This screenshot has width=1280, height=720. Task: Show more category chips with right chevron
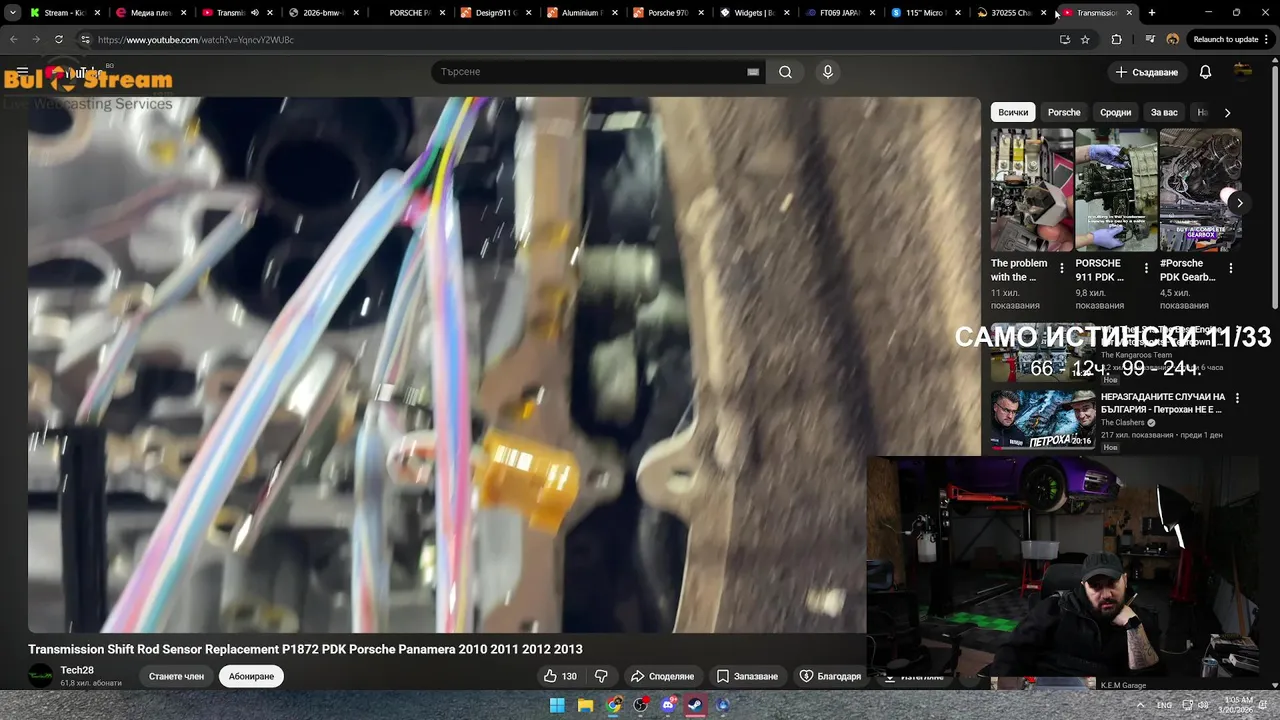point(1227,113)
